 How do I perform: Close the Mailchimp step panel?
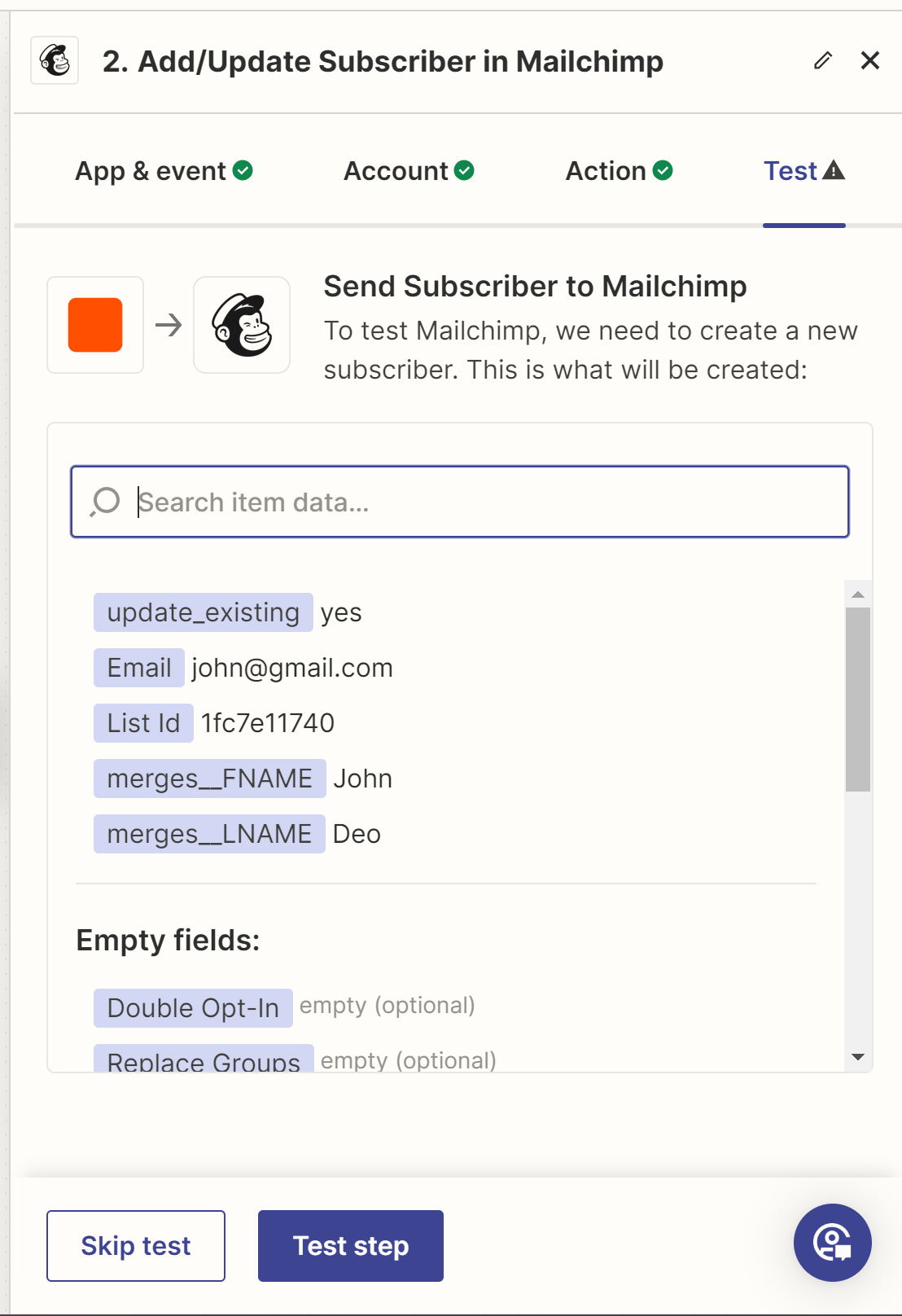pyautogui.click(x=870, y=60)
